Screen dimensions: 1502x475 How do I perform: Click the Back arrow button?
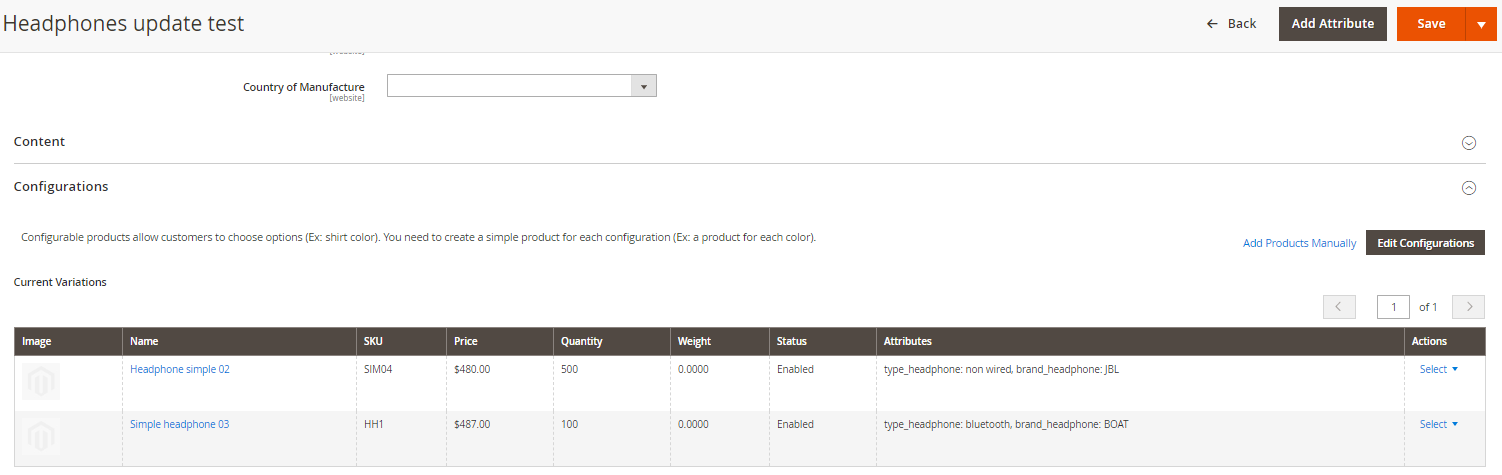coord(1231,24)
